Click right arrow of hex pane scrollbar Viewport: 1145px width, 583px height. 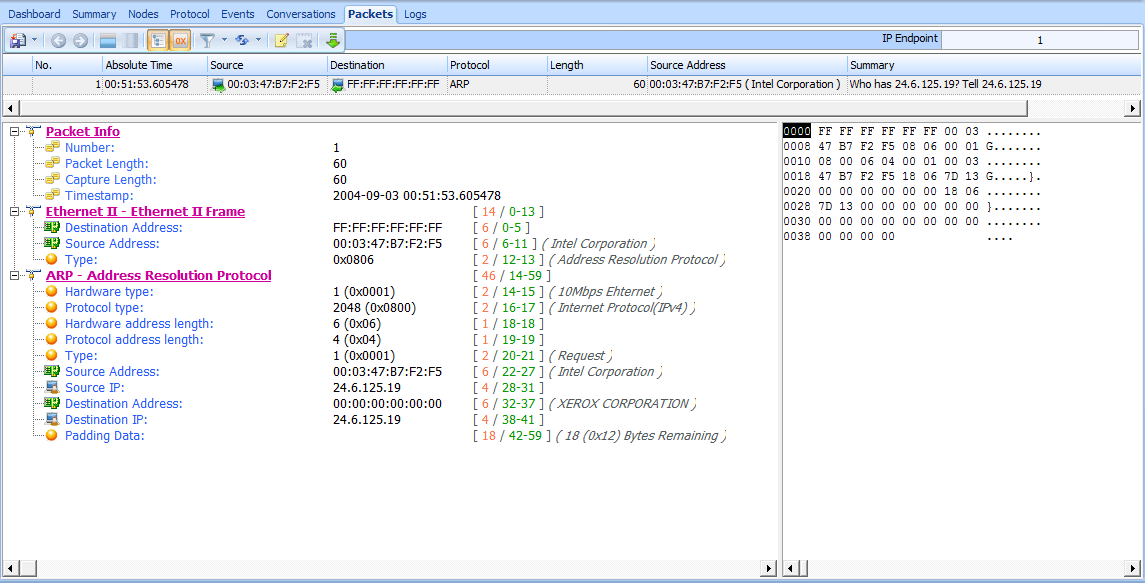(x=1133, y=568)
